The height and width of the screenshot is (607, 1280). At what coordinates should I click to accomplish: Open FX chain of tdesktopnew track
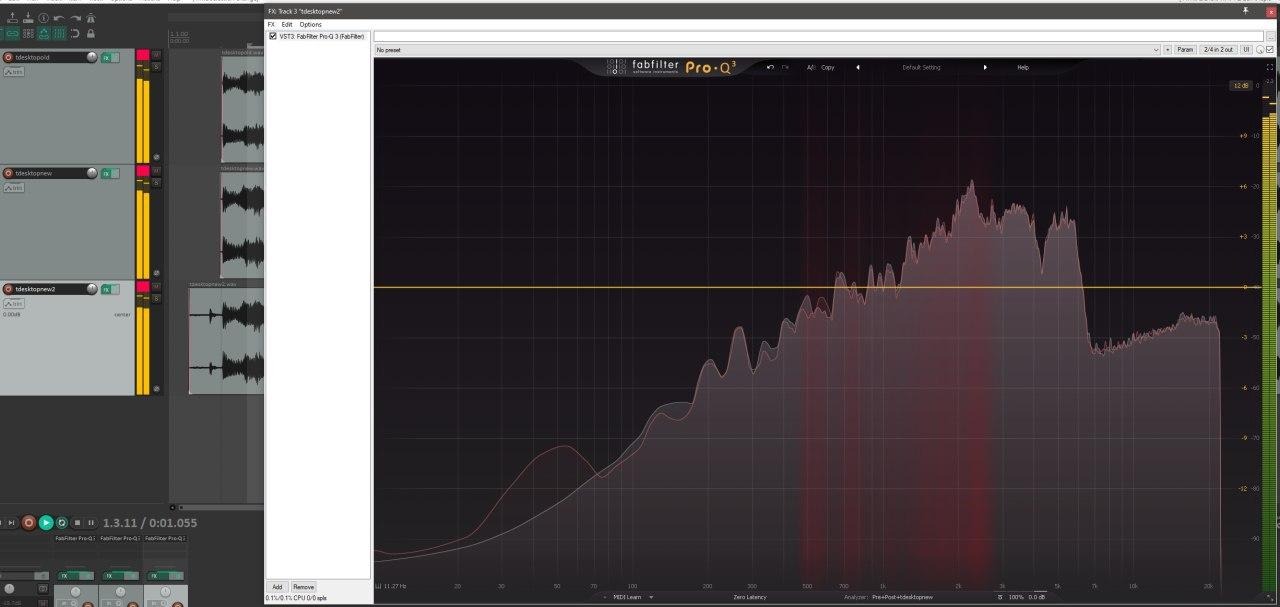106,173
